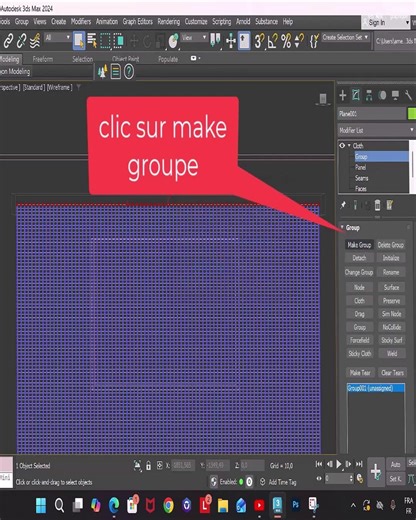Click the Make Group button
The height and width of the screenshot is (520, 416).
point(359,245)
